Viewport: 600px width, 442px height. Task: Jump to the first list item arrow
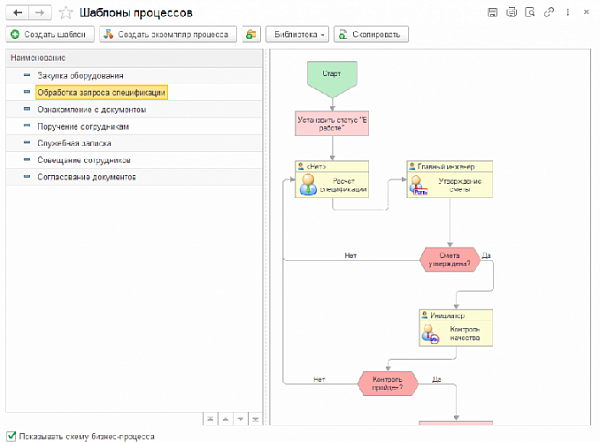[210, 419]
